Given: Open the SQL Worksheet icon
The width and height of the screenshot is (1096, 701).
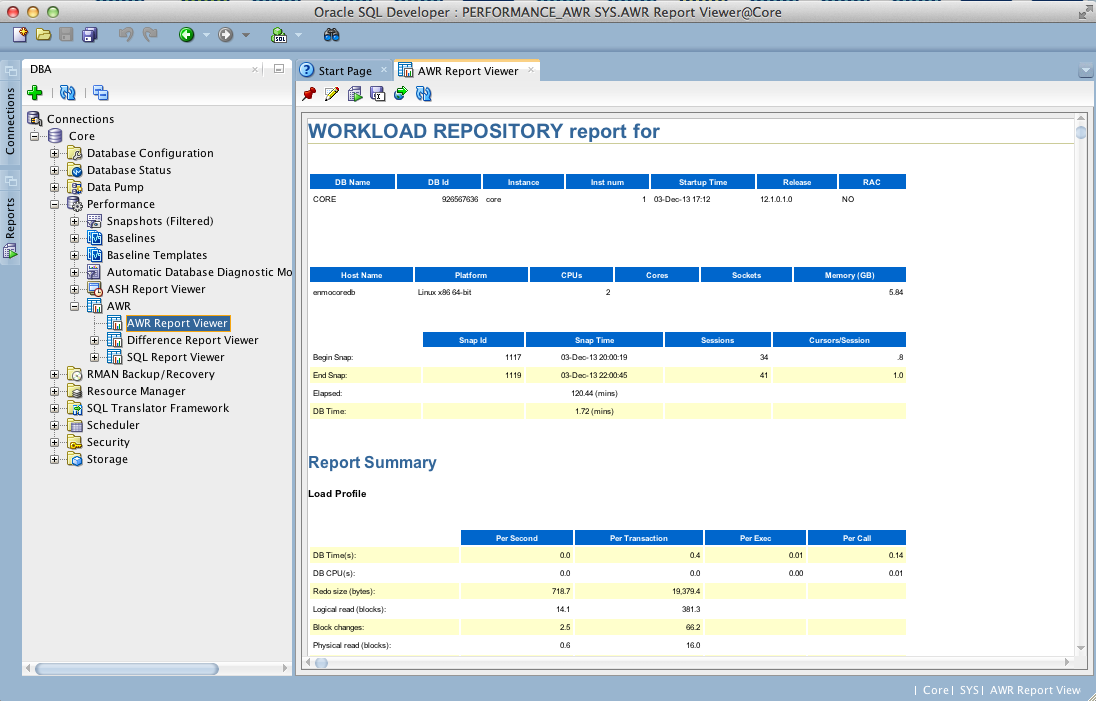Looking at the screenshot, I should tap(280, 34).
